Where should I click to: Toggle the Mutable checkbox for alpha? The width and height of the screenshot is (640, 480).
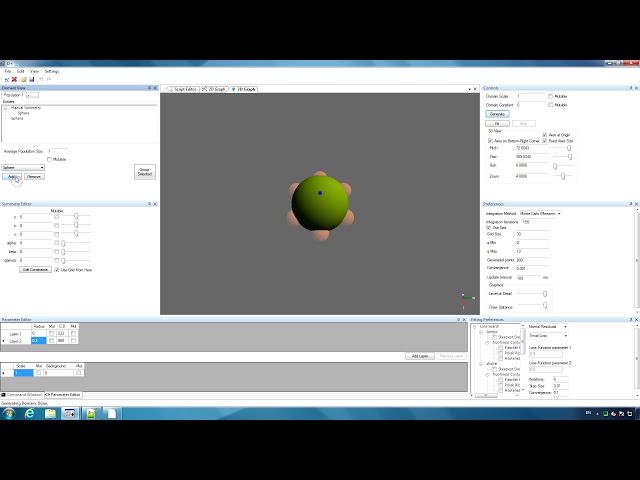coord(56,243)
